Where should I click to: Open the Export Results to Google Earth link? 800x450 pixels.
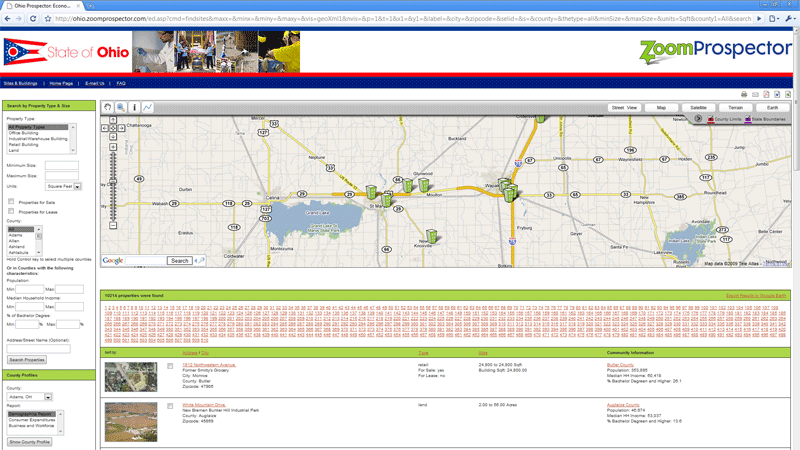pyautogui.click(x=756, y=295)
